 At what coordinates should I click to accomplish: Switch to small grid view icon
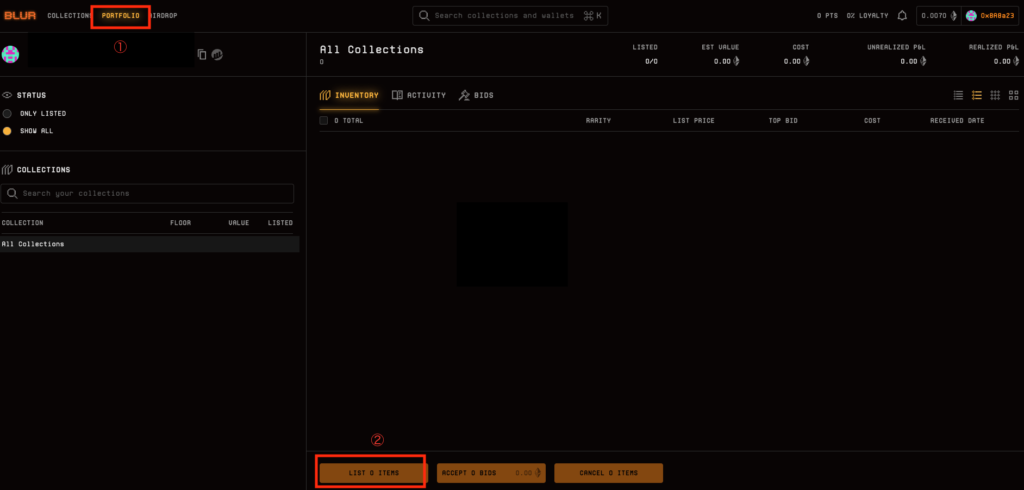(x=995, y=95)
